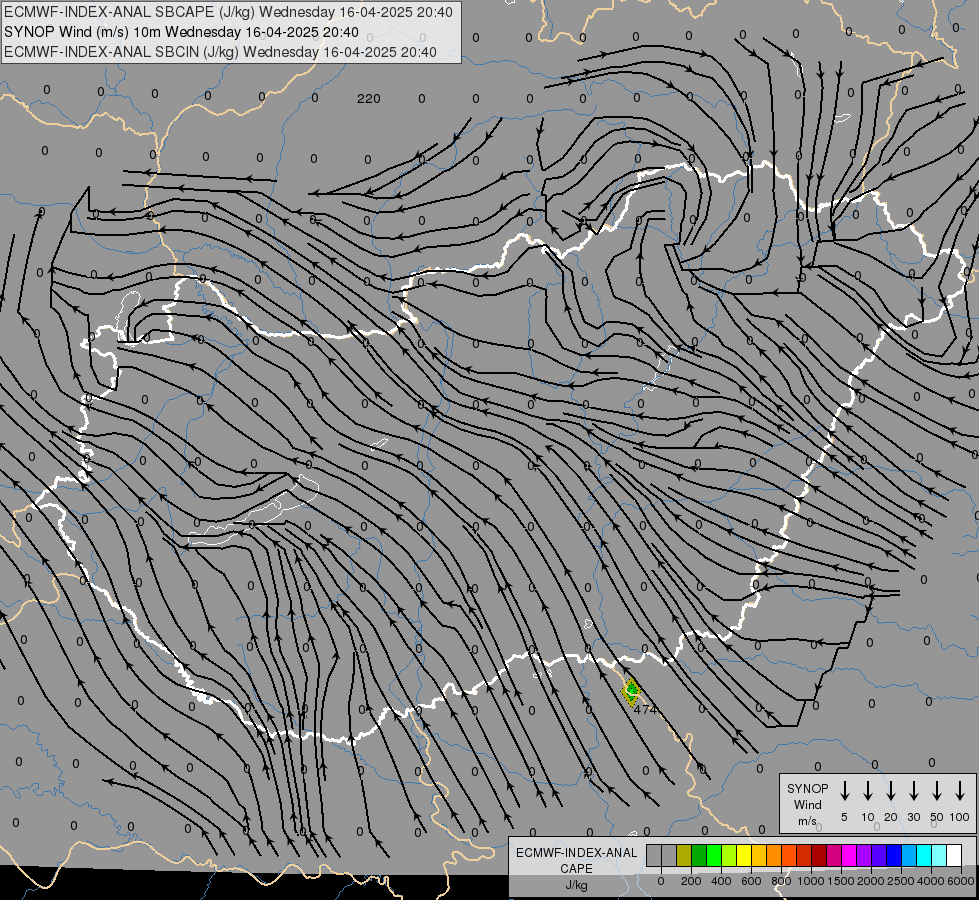
Task: Pick the pure blue swatch in the CAPE legend
Action: [x=895, y=855]
